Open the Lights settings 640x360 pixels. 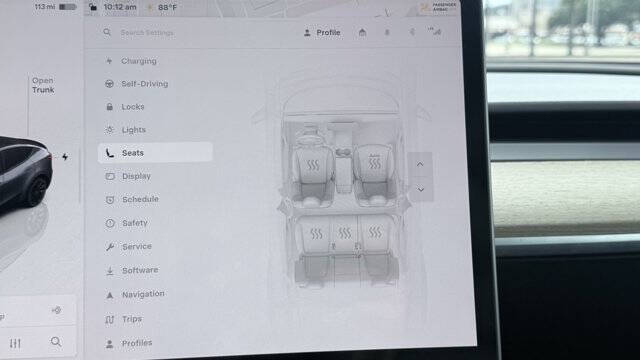pos(126,130)
